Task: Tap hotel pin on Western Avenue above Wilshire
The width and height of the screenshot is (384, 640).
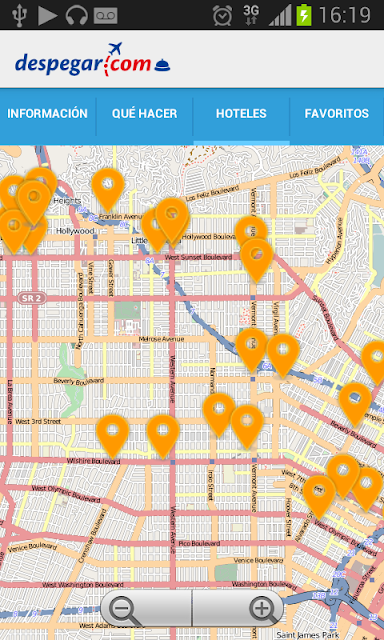Action: pos(163,436)
